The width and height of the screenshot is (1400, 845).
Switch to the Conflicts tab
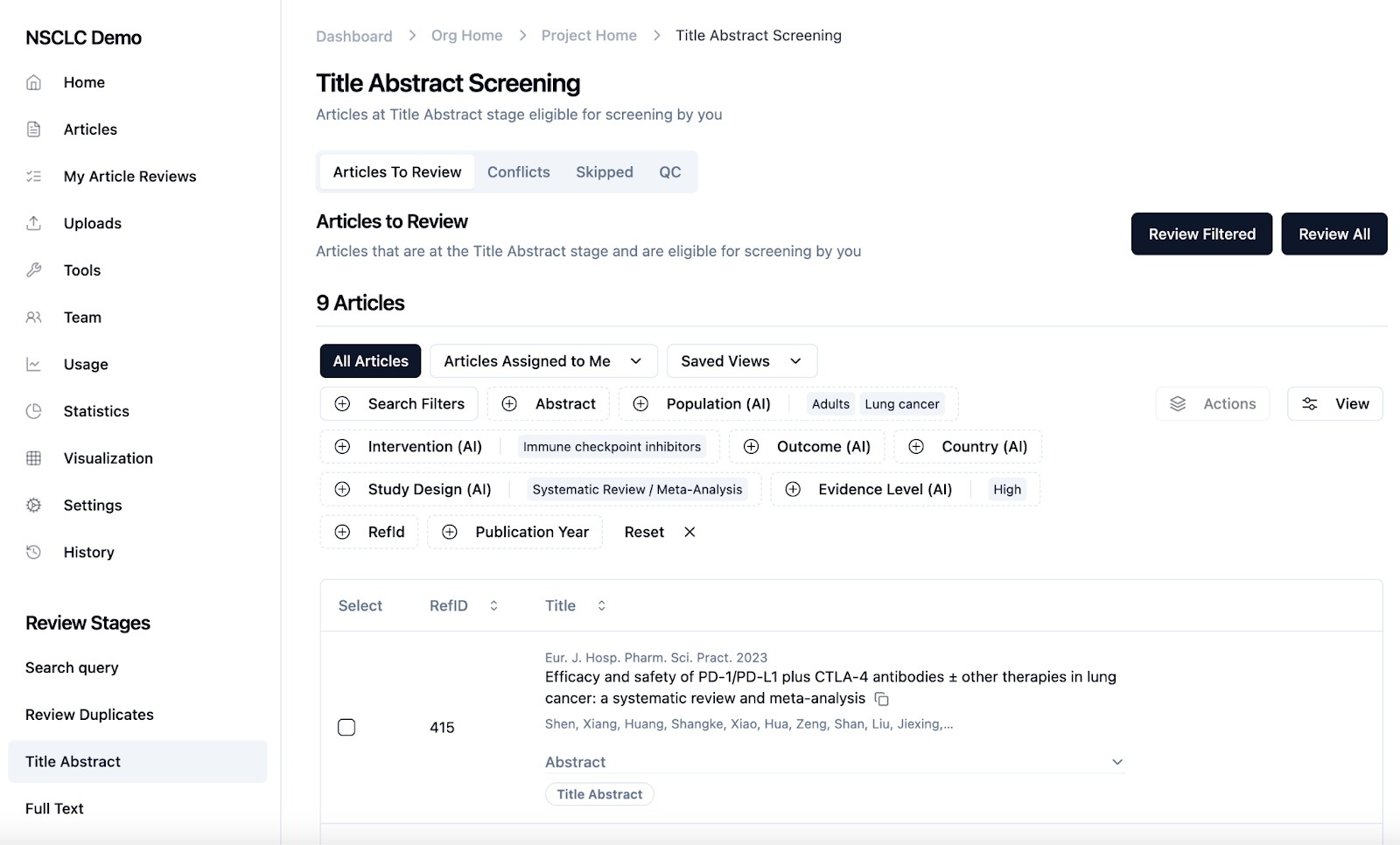(x=518, y=172)
